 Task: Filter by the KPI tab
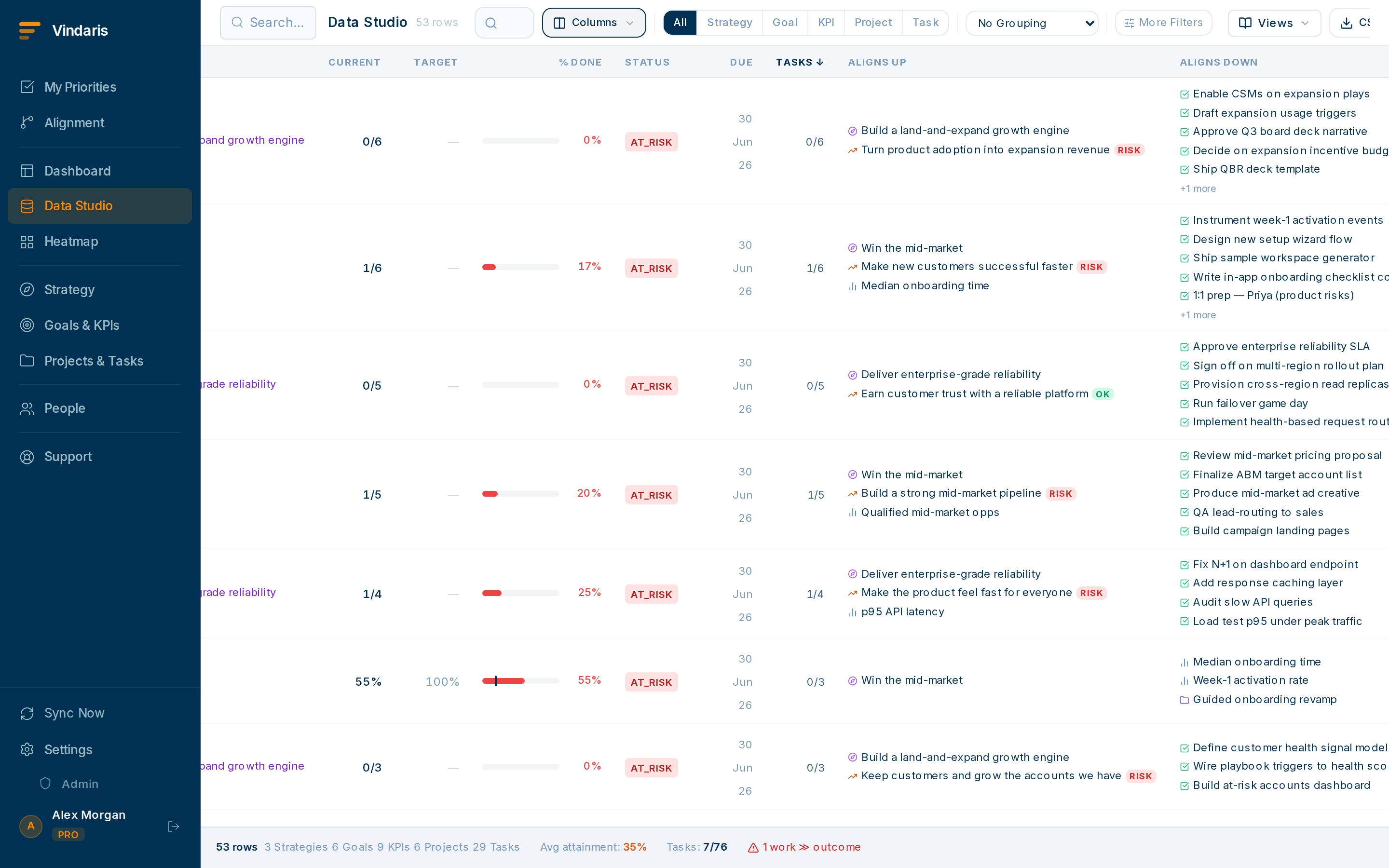pyautogui.click(x=826, y=23)
